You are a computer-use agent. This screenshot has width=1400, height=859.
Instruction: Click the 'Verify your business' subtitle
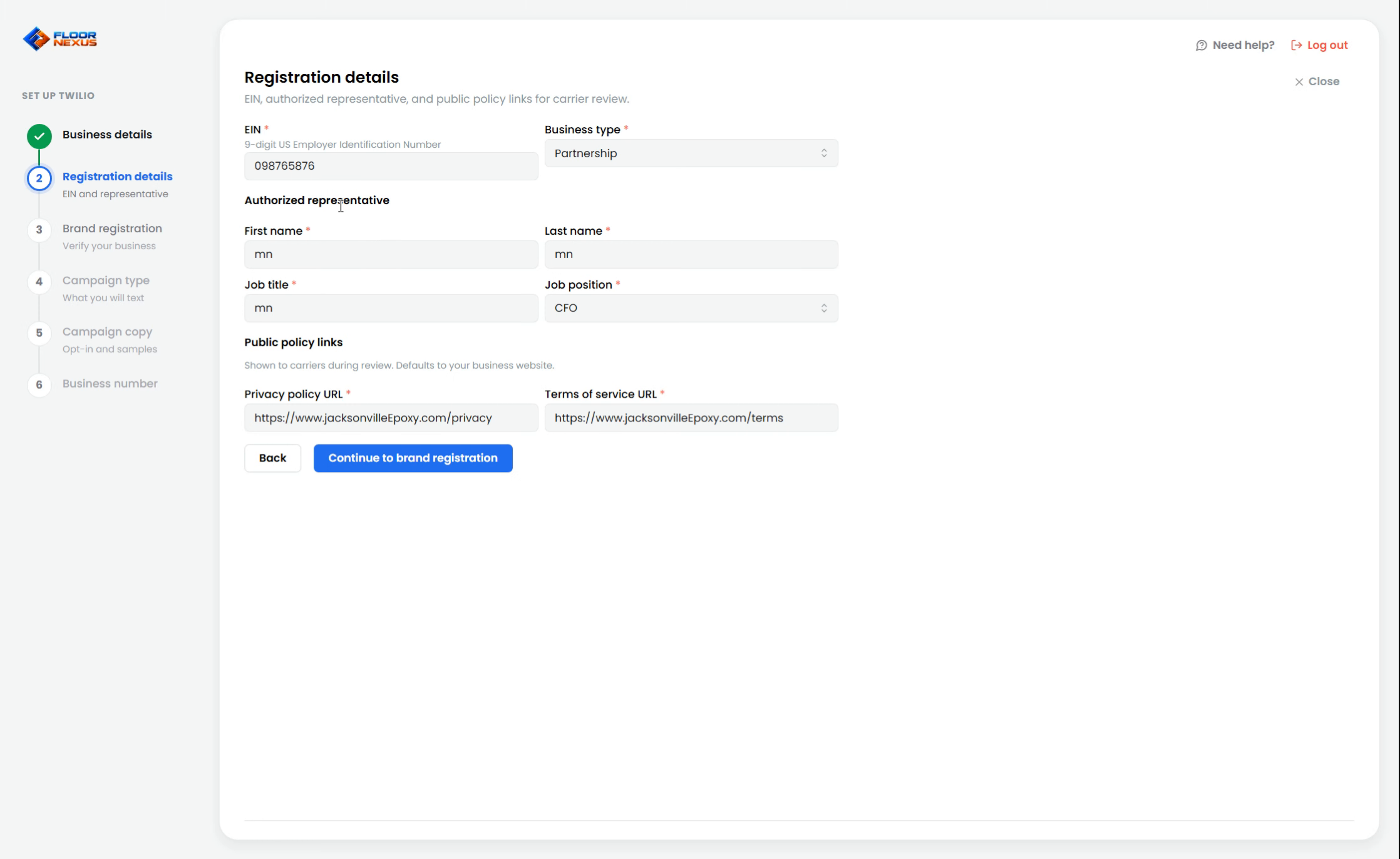click(109, 246)
